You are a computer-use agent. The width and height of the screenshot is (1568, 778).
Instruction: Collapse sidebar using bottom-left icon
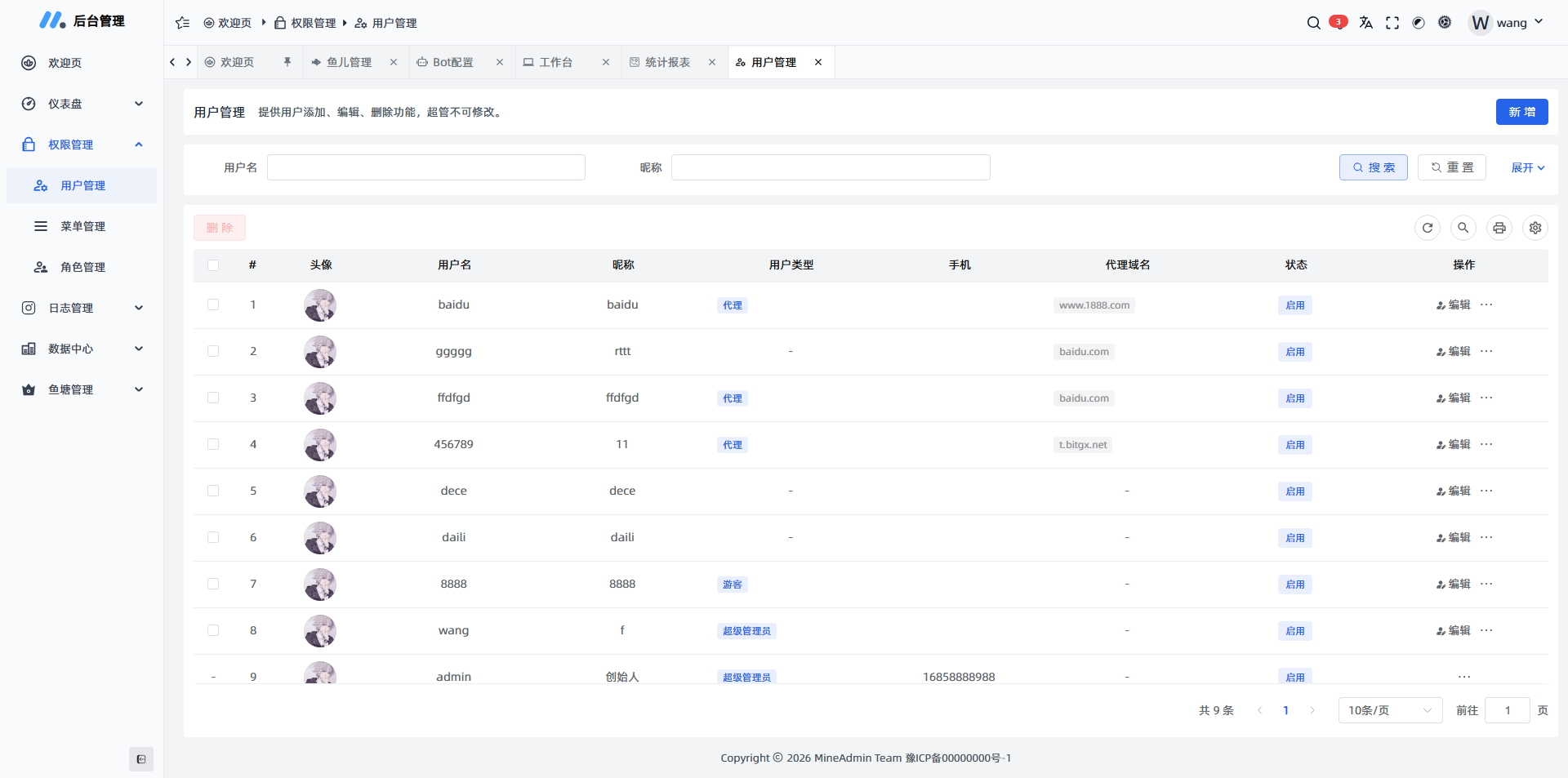pos(141,759)
